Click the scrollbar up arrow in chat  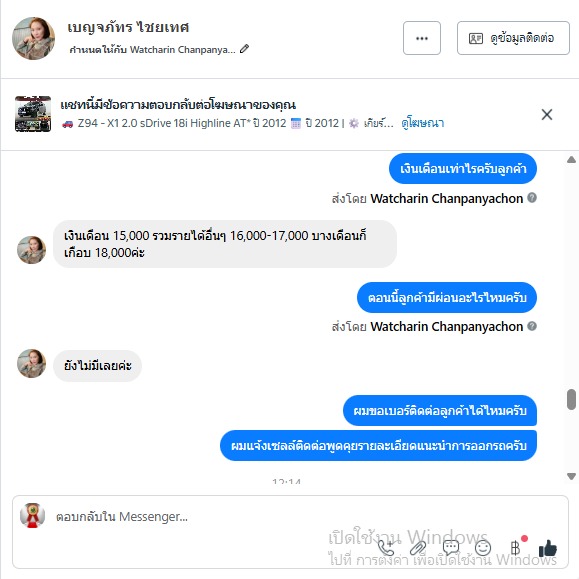(x=571, y=160)
